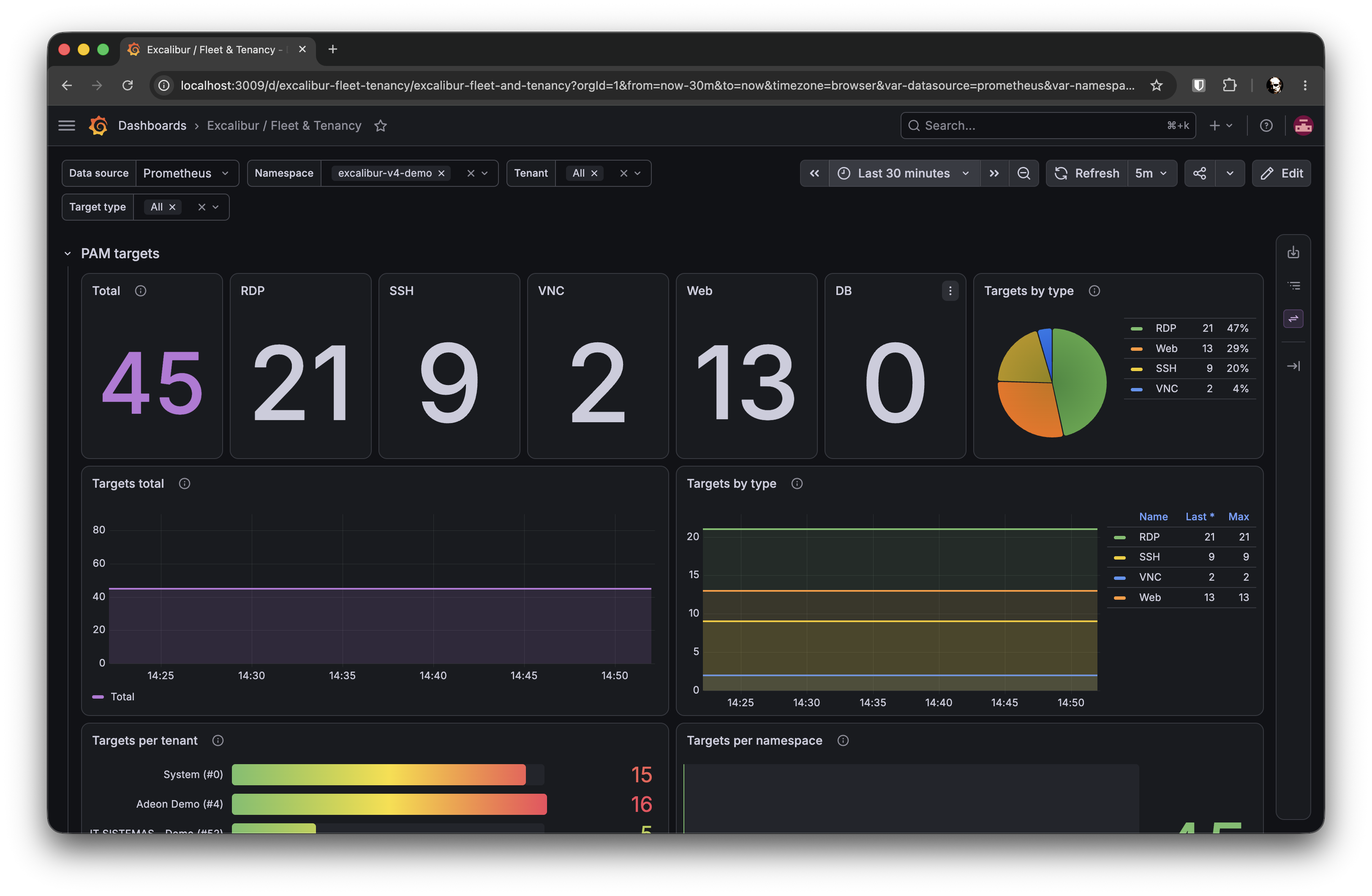Sort legend by Name column

[x=1153, y=516]
